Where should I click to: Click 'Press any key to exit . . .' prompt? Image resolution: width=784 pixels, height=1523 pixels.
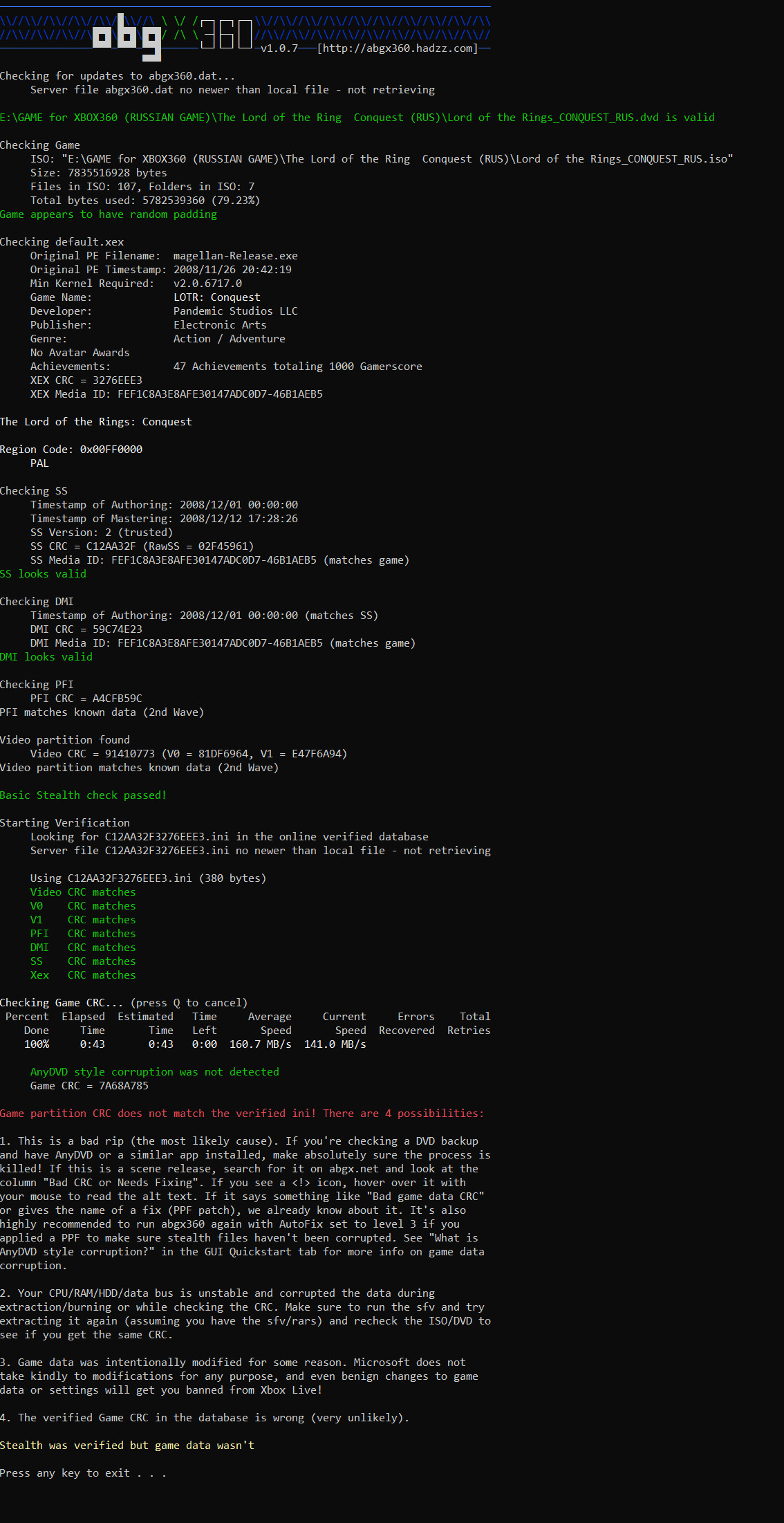coord(83,1473)
